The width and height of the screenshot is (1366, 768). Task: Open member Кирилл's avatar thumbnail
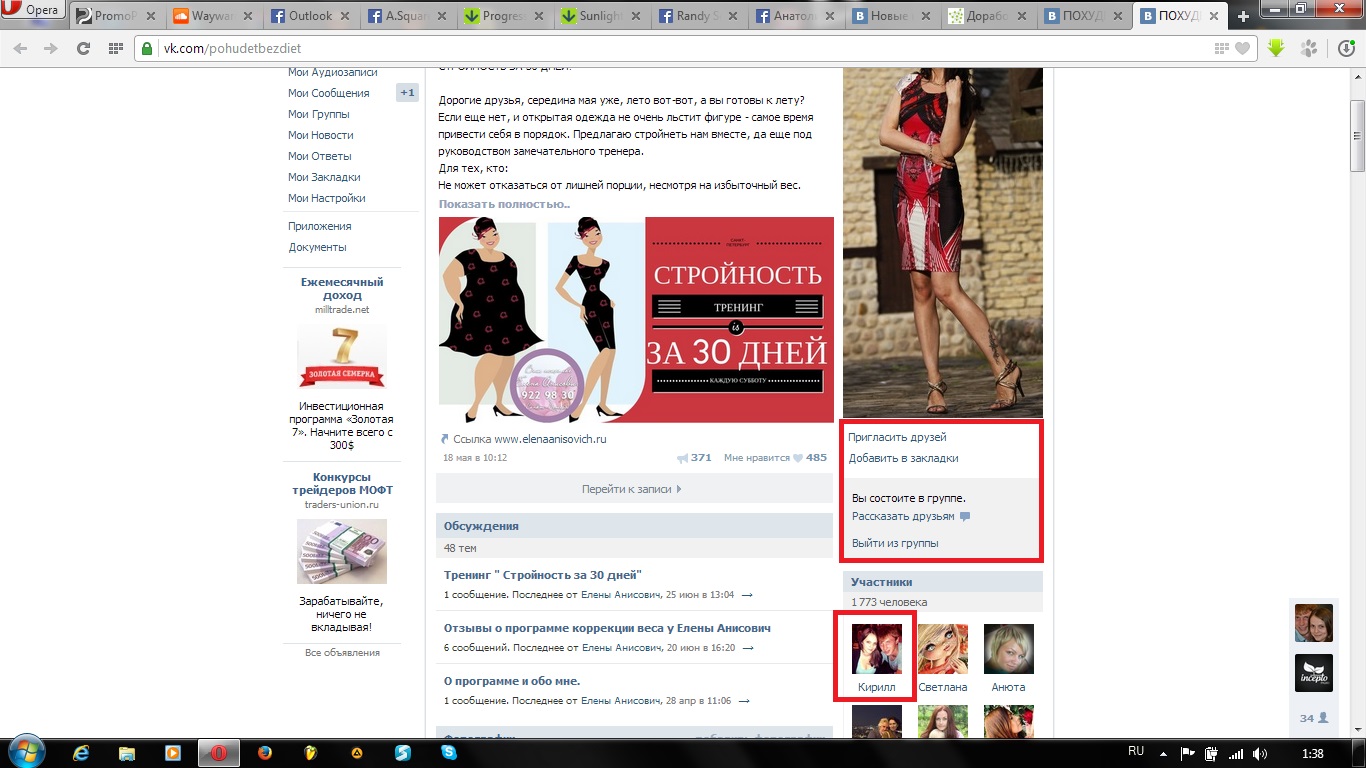pyautogui.click(x=876, y=649)
